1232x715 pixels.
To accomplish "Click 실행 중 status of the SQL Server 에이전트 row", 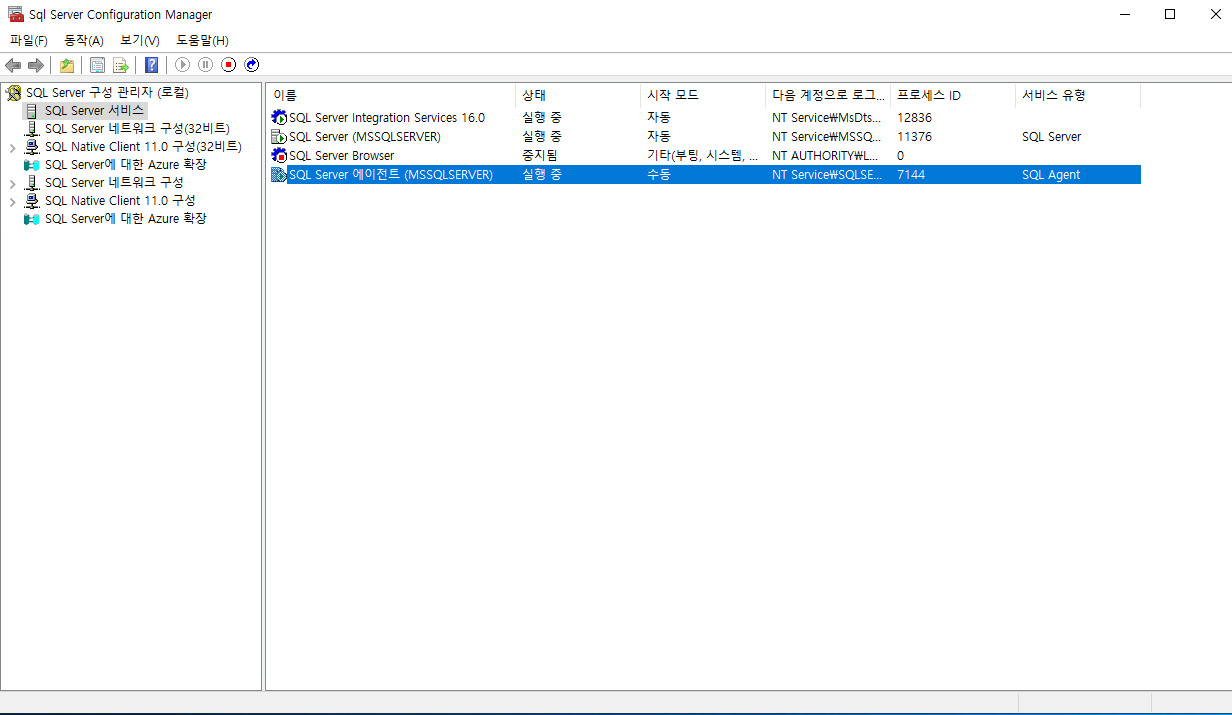I will [542, 175].
